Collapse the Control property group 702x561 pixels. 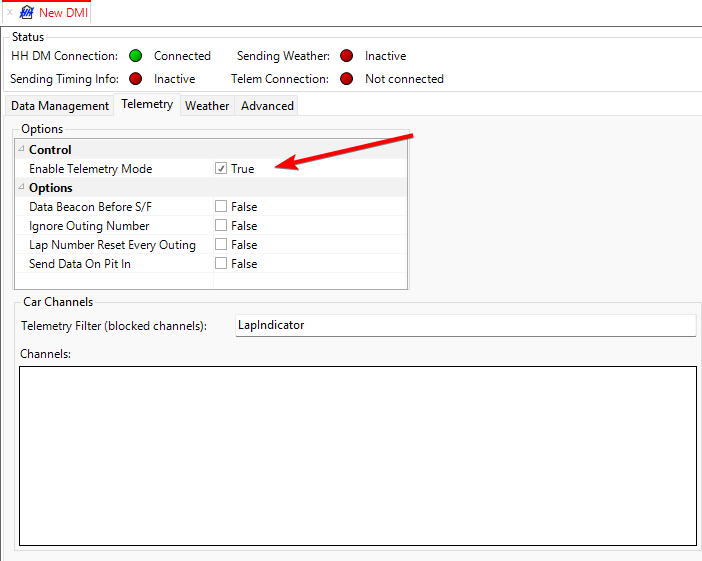coord(21,150)
